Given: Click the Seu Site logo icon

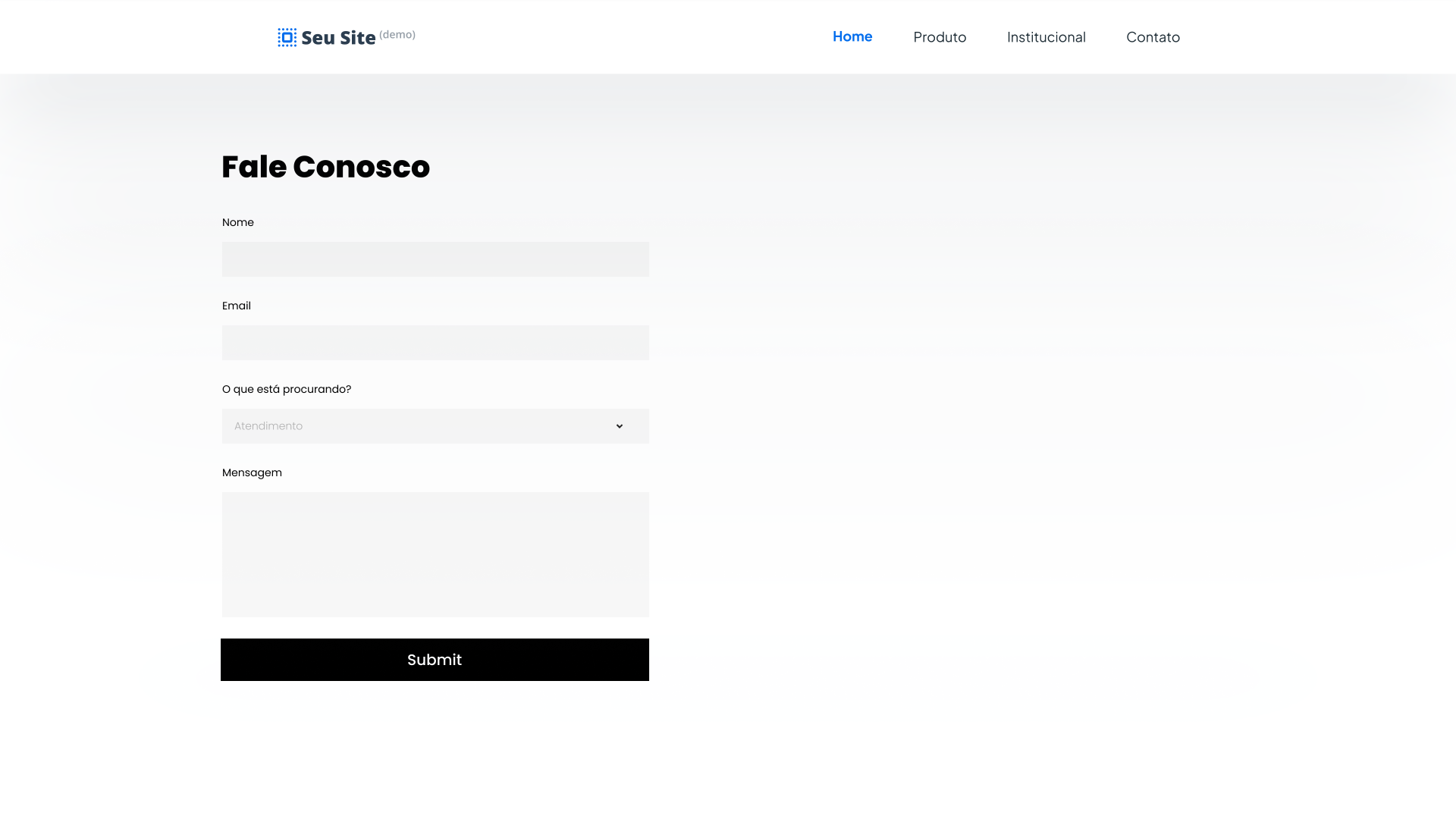Looking at the screenshot, I should [x=287, y=37].
